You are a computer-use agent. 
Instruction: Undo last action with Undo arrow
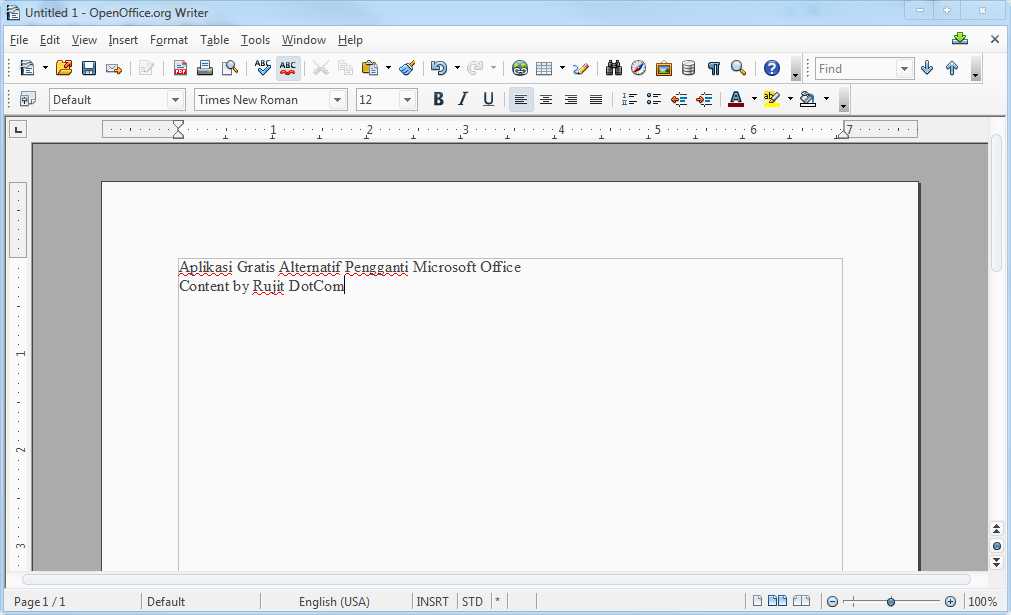[x=439, y=68]
